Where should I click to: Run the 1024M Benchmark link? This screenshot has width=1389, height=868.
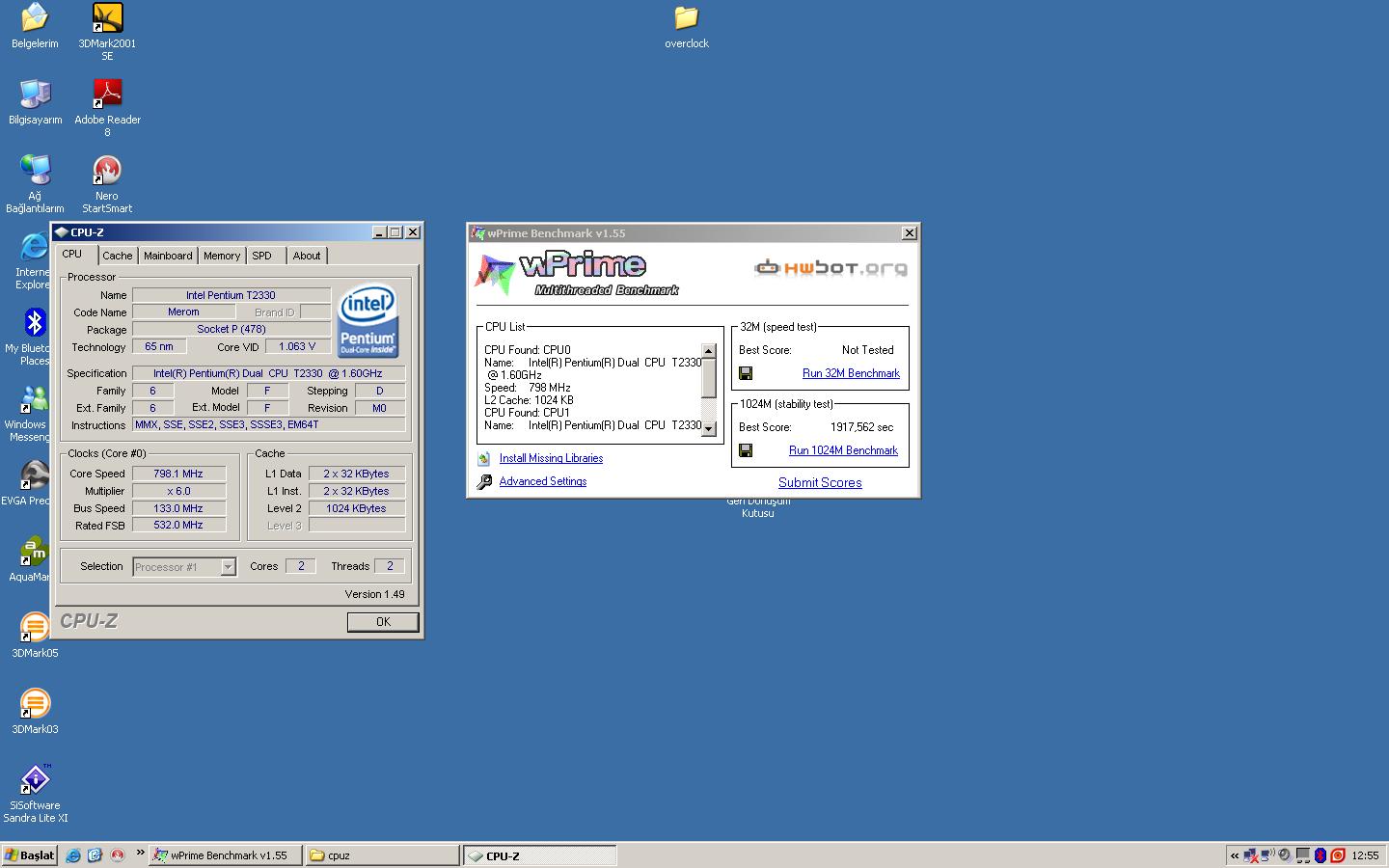click(x=843, y=450)
